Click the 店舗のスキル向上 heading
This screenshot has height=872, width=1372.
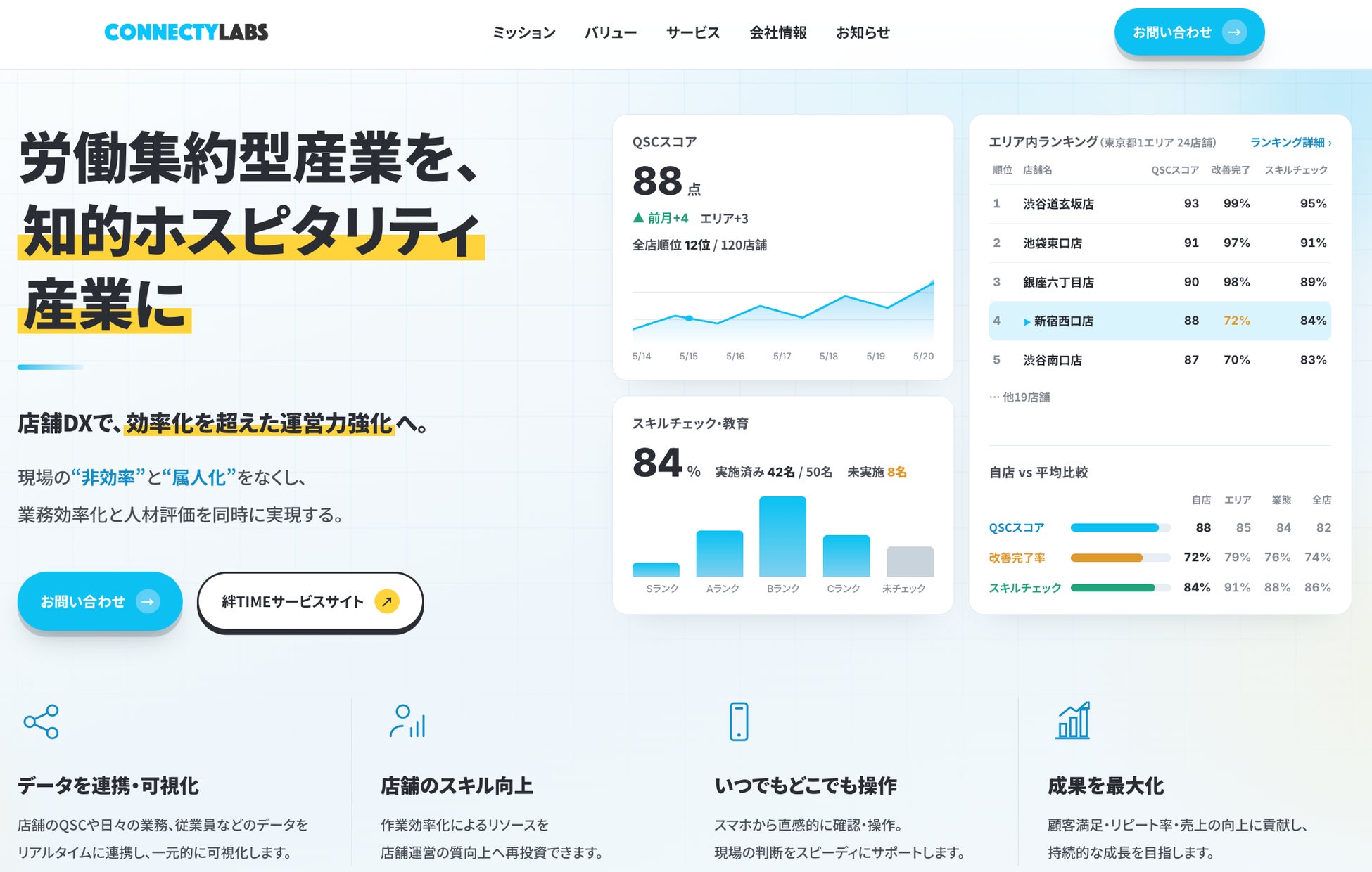pos(457,786)
